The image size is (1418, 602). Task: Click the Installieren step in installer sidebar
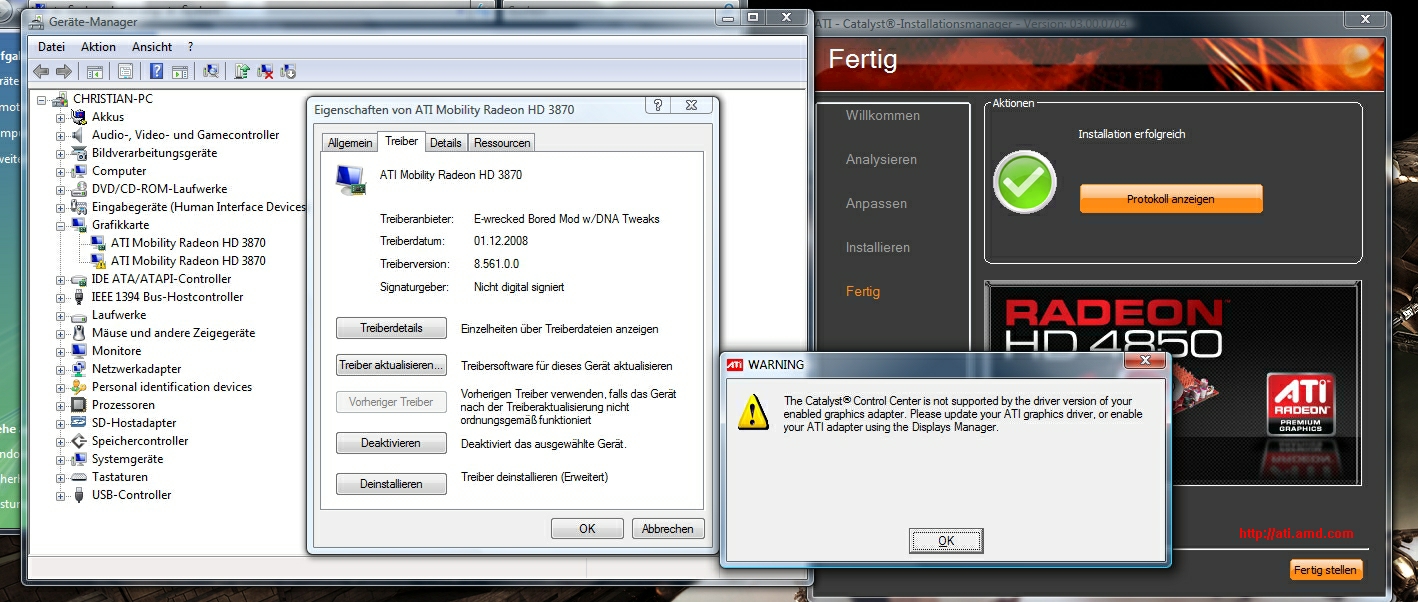[x=878, y=248]
